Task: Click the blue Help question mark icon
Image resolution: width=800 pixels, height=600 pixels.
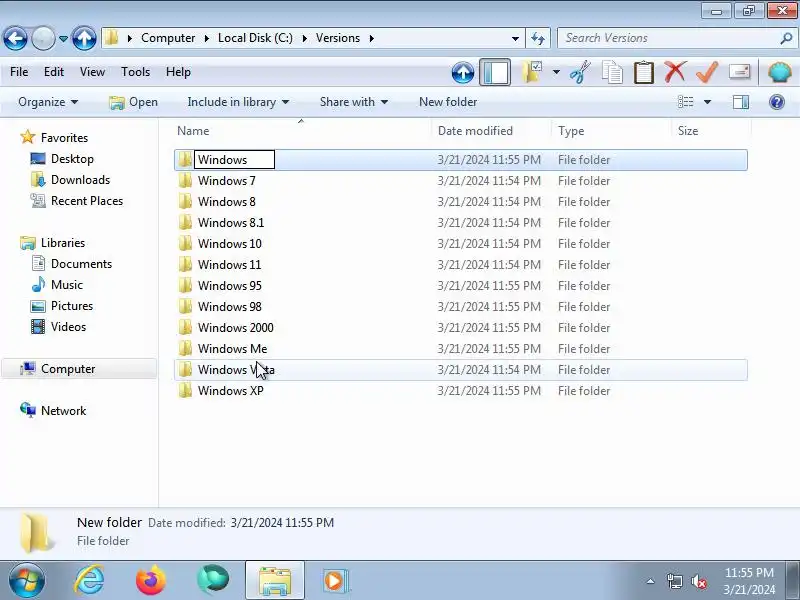Action: click(777, 102)
